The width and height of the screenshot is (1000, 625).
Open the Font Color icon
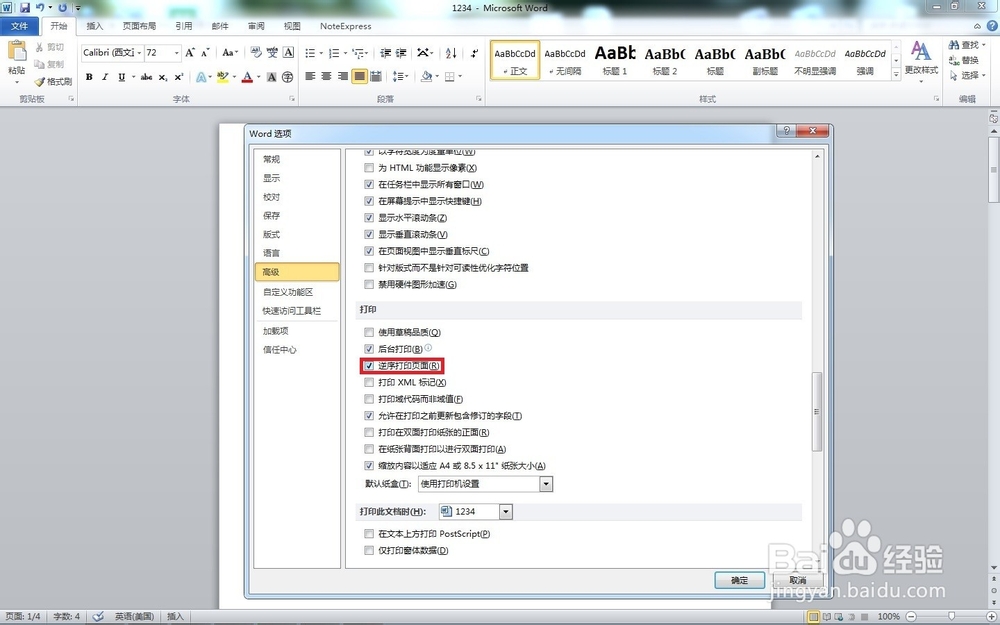pos(247,77)
